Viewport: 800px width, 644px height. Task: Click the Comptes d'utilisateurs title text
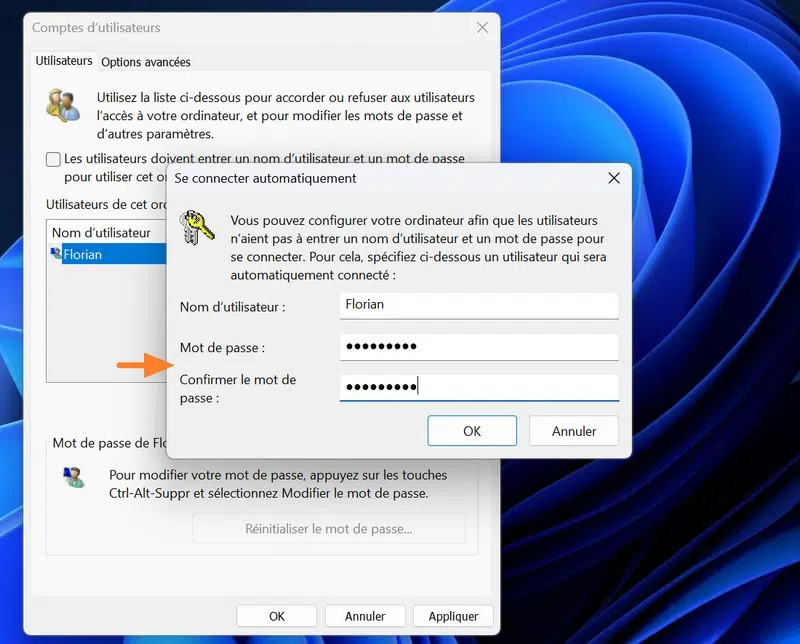tap(96, 28)
